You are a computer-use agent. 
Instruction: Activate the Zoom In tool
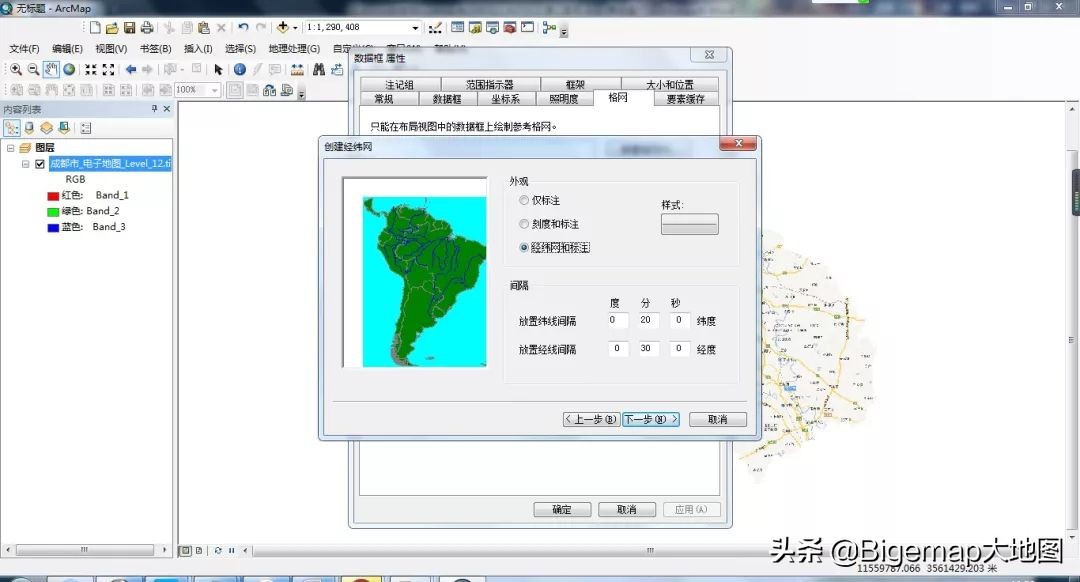[x=17, y=70]
